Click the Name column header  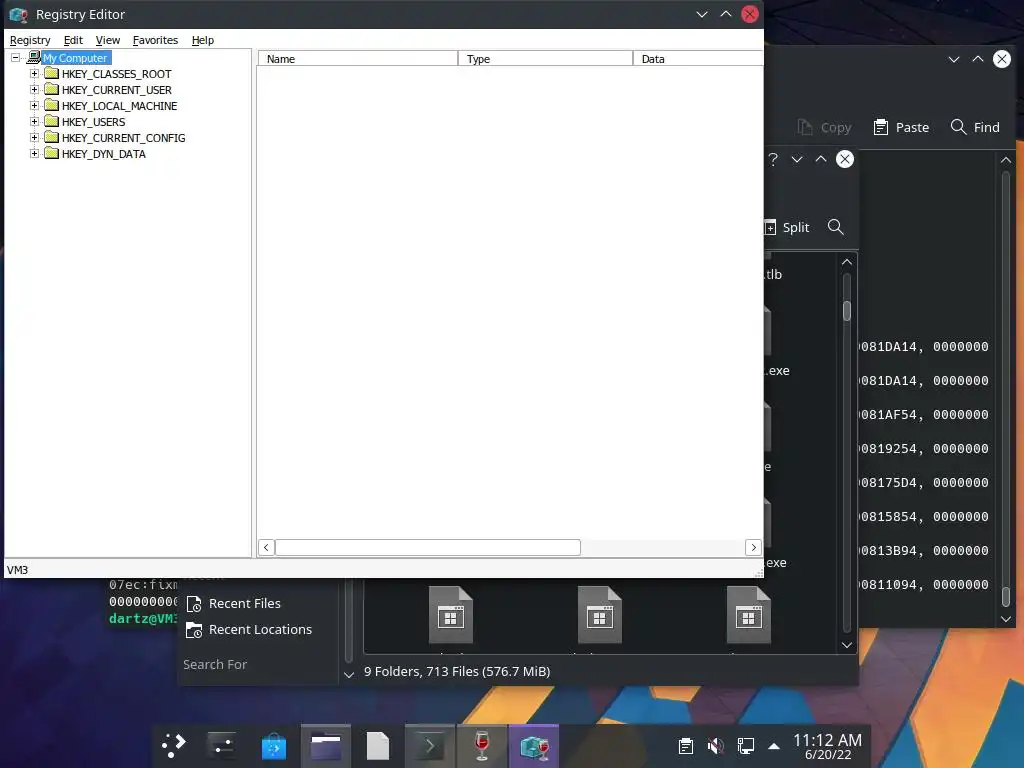click(358, 59)
